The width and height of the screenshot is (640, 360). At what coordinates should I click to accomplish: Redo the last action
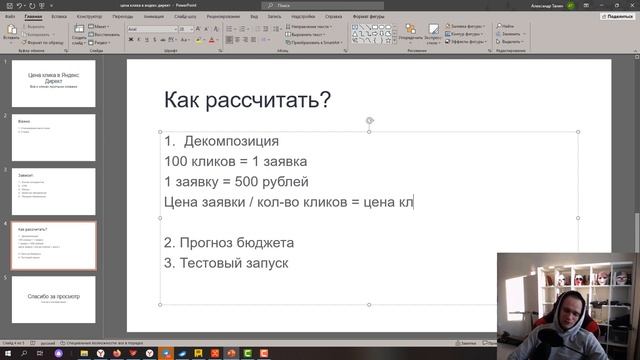pos(32,6)
